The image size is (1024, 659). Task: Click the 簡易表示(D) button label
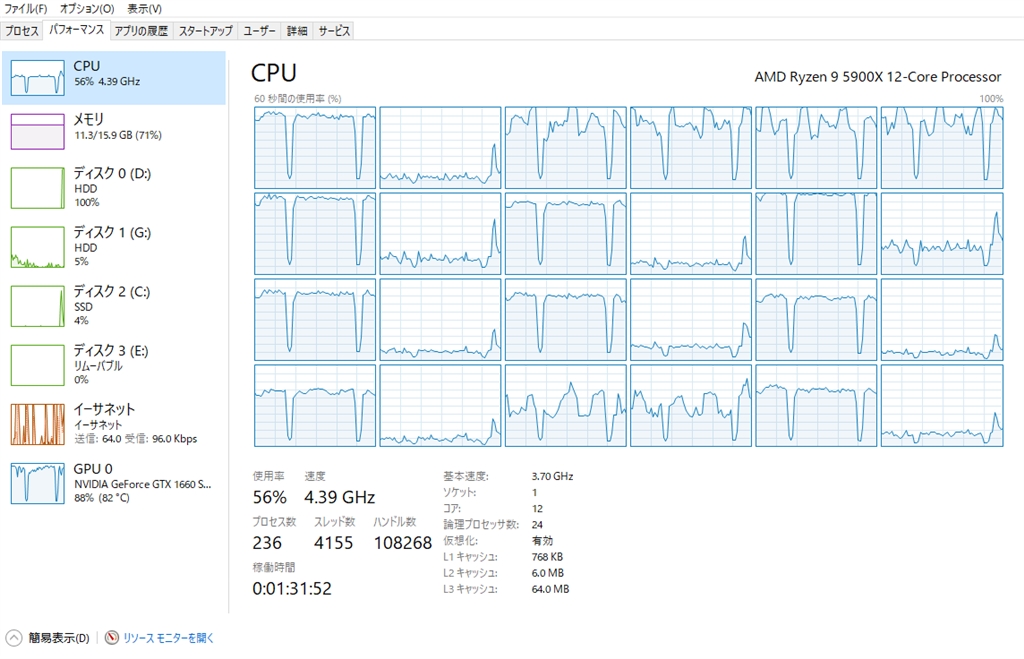click(x=58, y=638)
